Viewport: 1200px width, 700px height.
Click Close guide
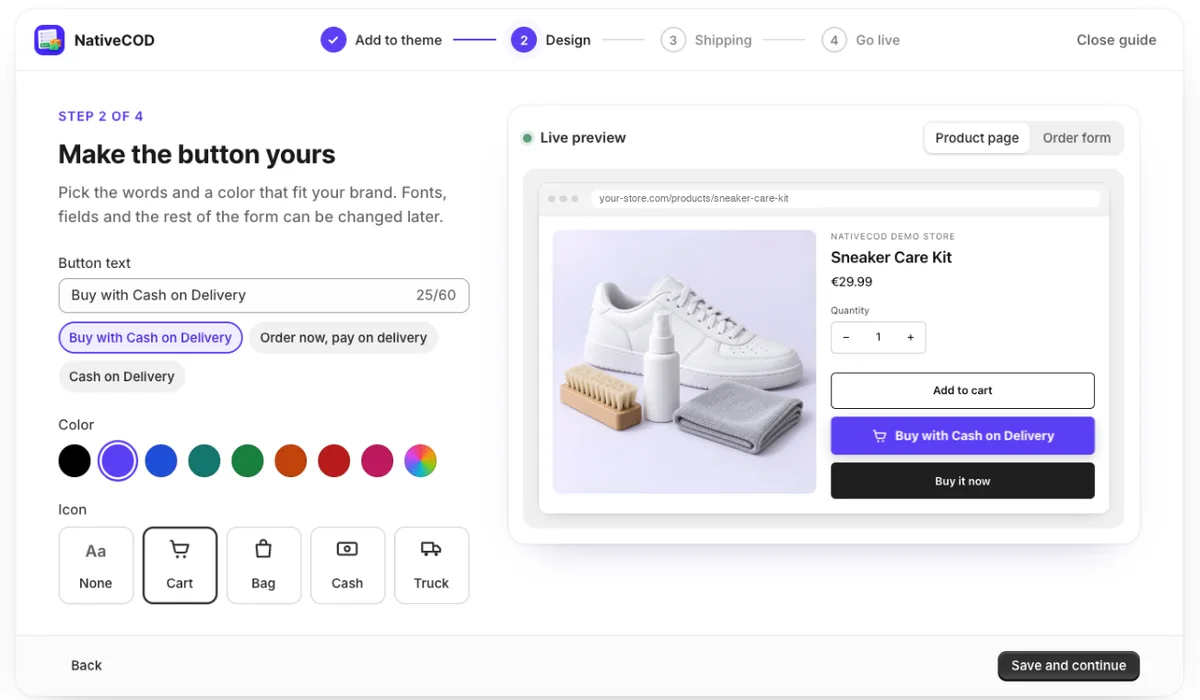(1116, 40)
